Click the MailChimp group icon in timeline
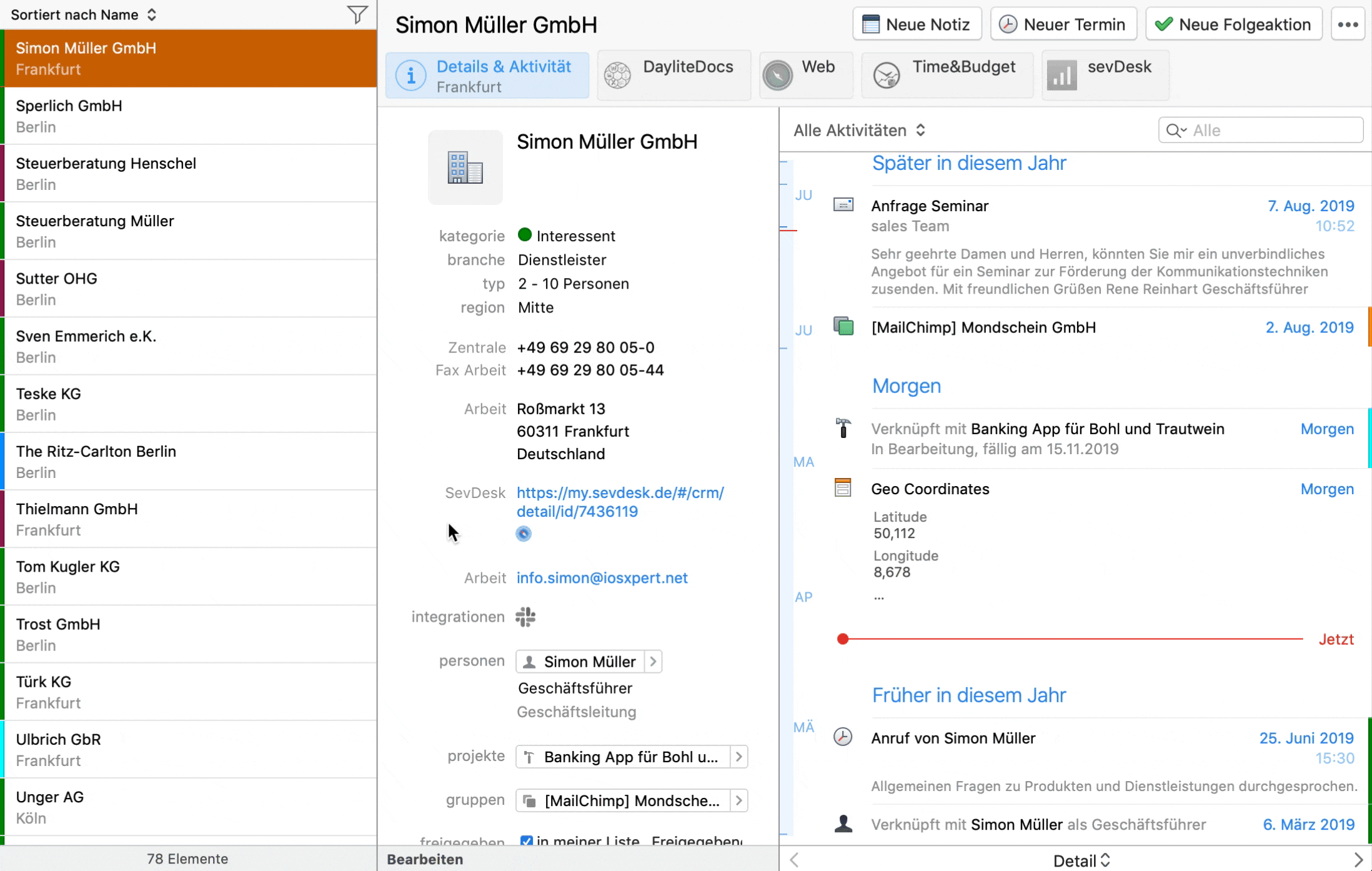The height and width of the screenshot is (871, 1372). tap(843, 326)
